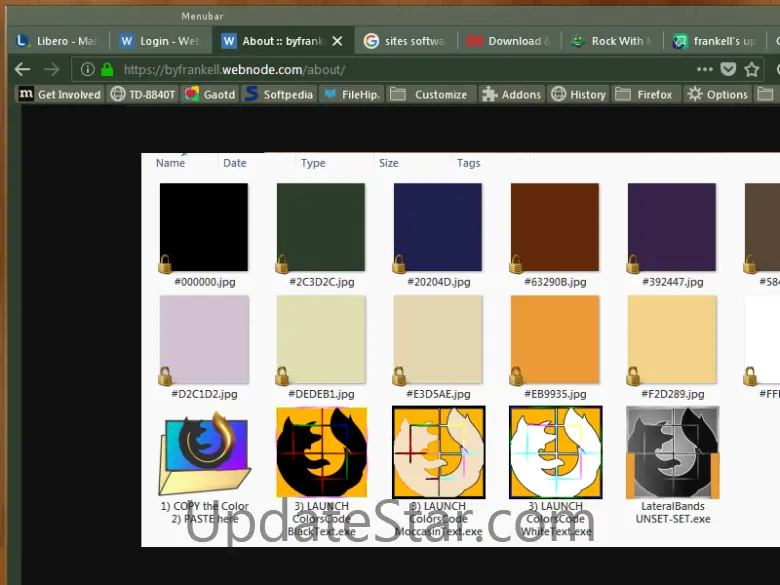Click the browser back arrow button
Viewport: 780px width, 585px height.
[22, 69]
